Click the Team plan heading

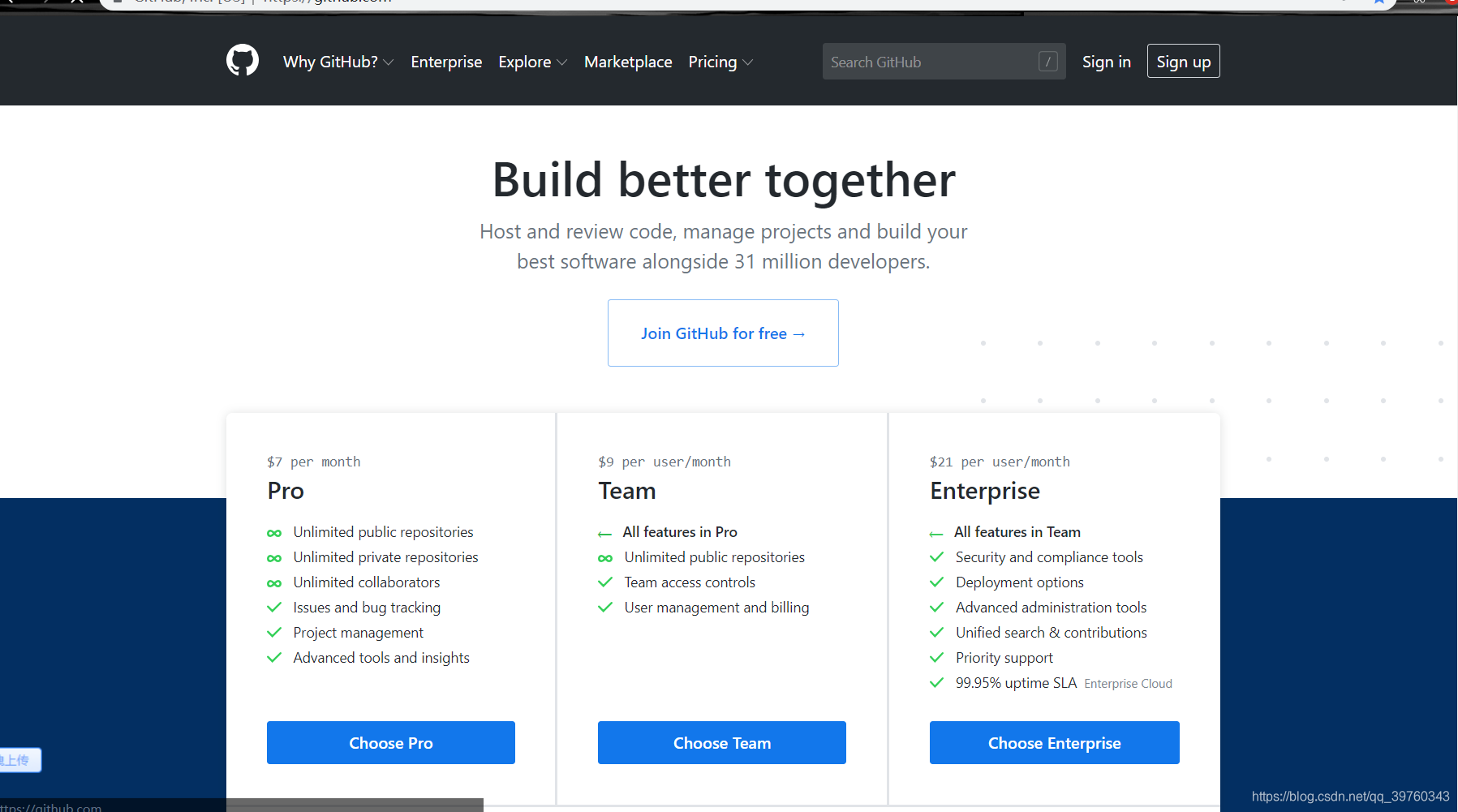point(627,491)
